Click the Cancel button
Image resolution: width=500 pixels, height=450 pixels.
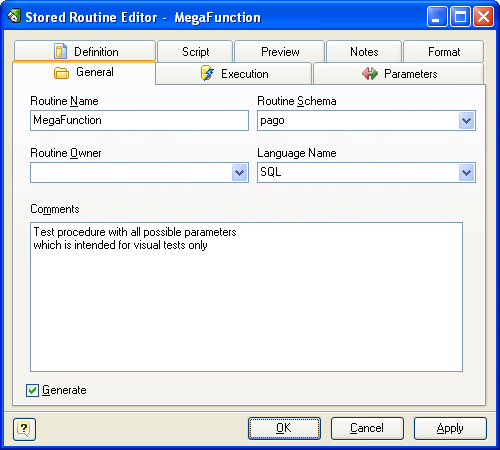(367, 428)
